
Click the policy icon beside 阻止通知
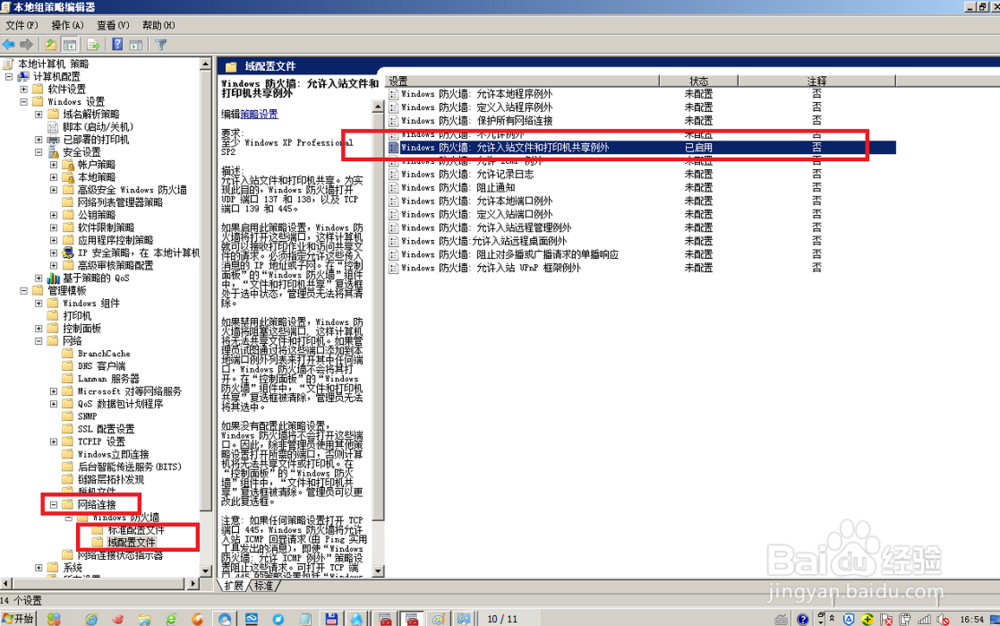pos(393,187)
